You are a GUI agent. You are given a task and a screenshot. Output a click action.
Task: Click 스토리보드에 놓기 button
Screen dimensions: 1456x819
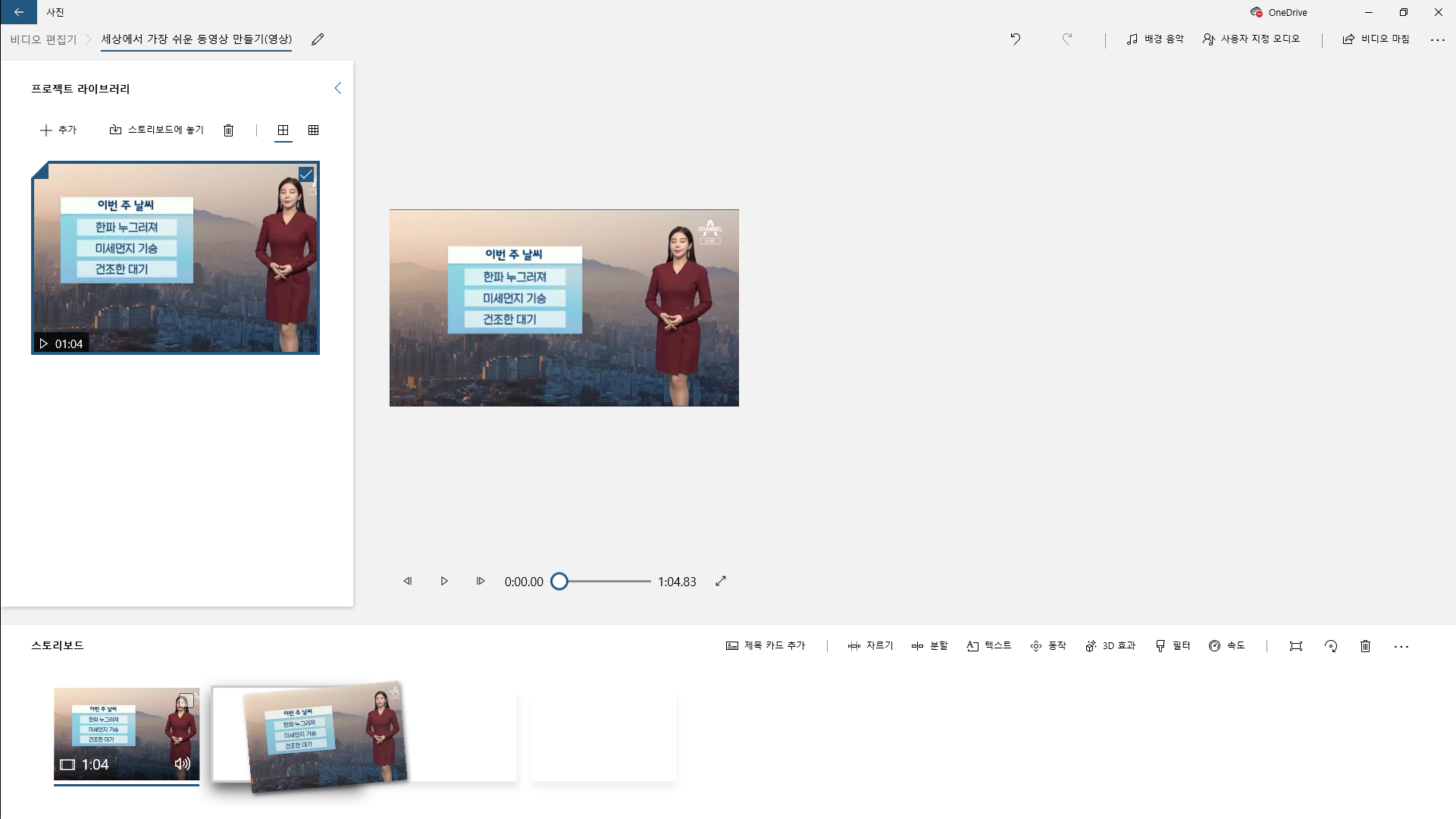pyautogui.click(x=157, y=130)
